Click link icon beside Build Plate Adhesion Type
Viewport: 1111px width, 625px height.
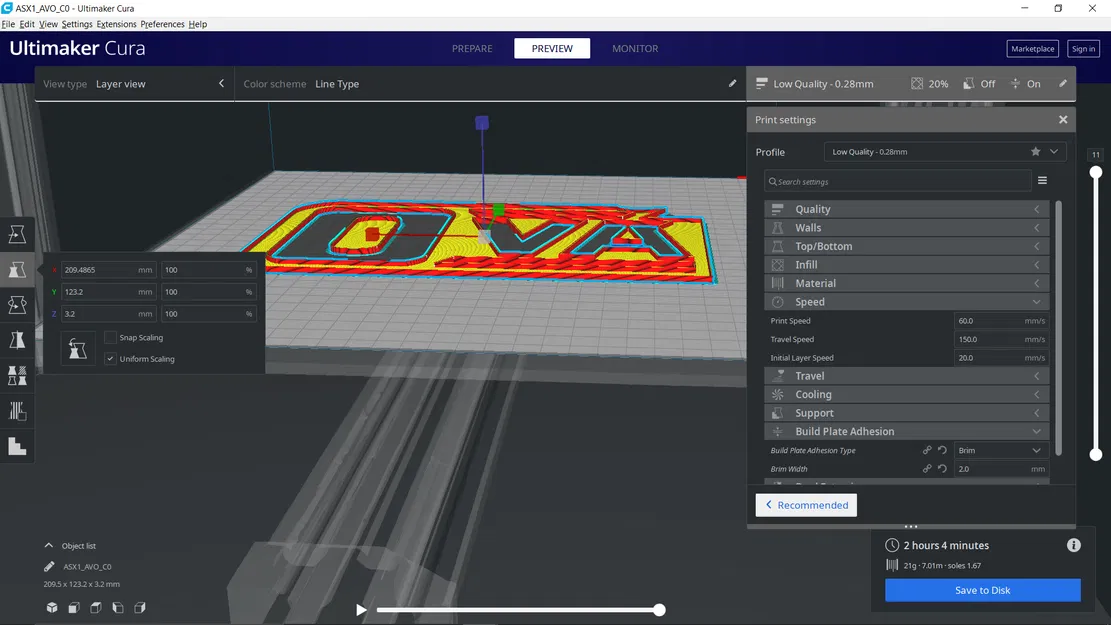pyautogui.click(x=927, y=450)
